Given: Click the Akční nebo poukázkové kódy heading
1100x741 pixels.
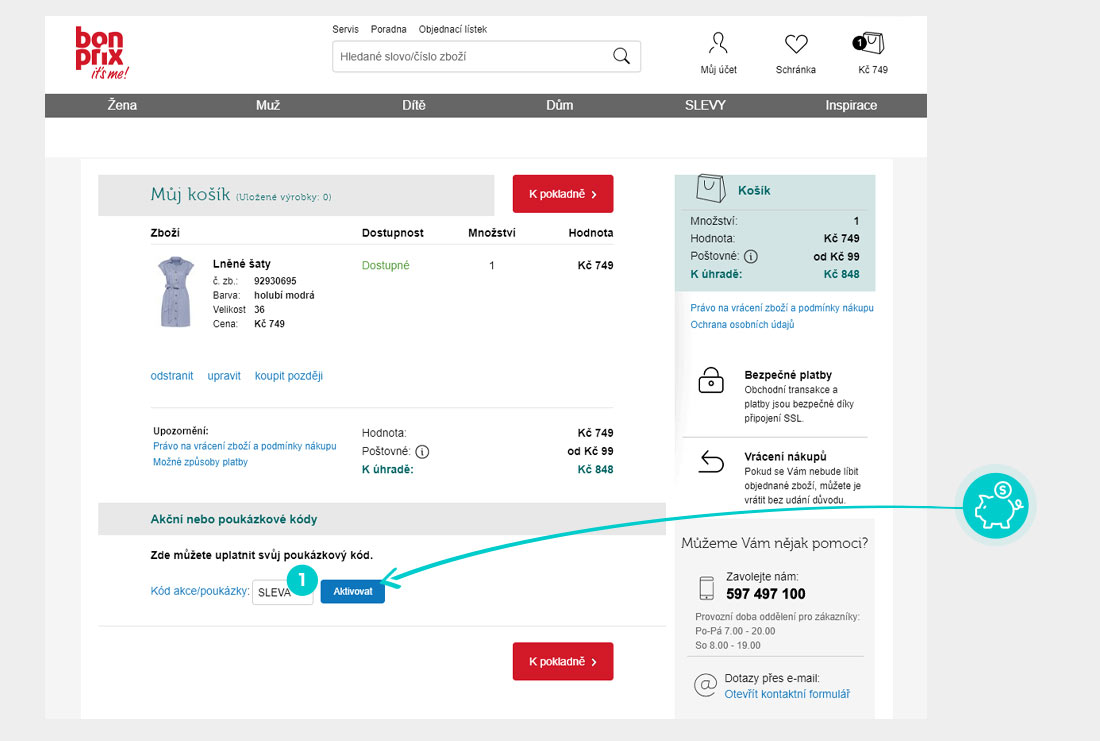Looking at the screenshot, I should (234, 519).
